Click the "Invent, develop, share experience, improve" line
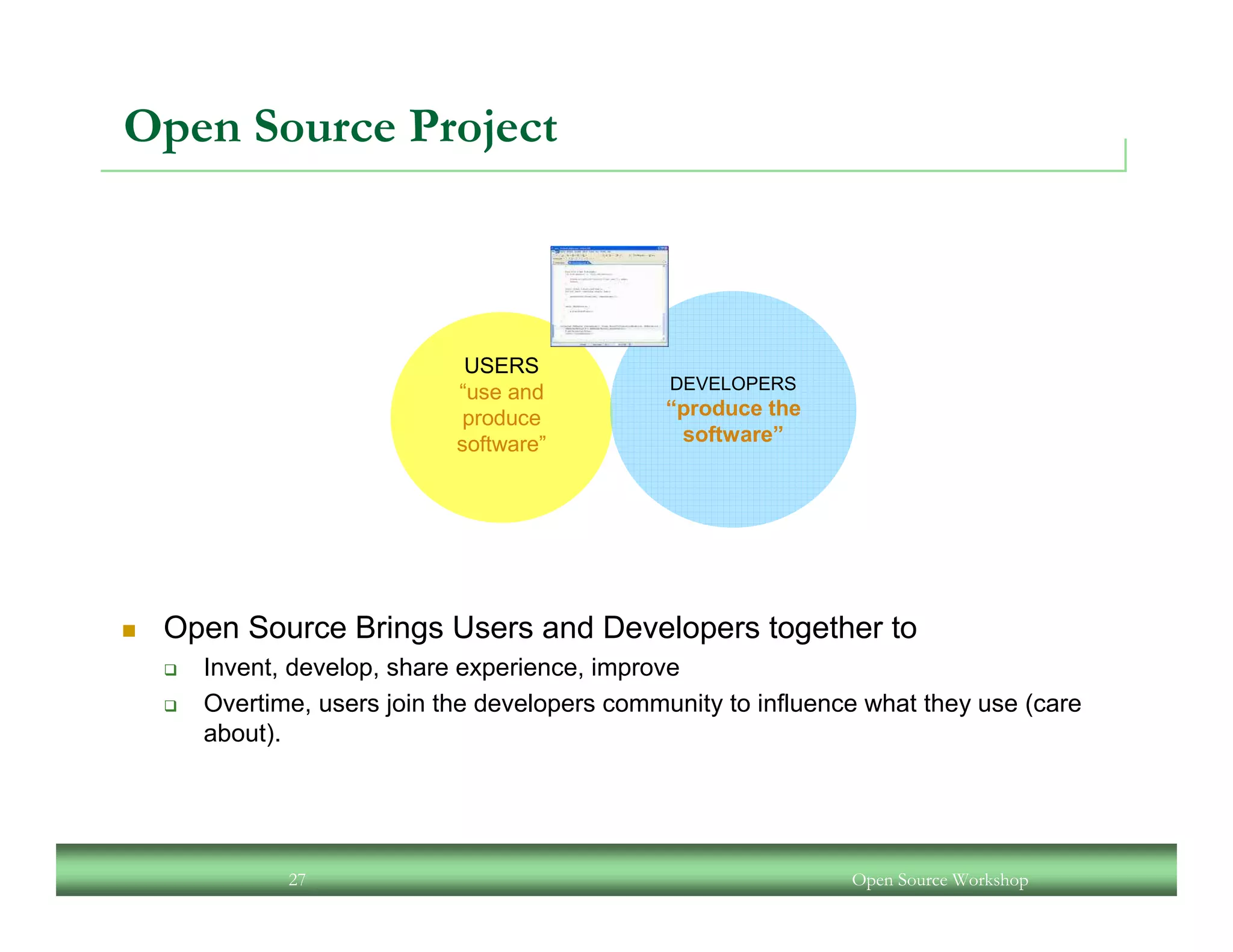 pyautogui.click(x=441, y=668)
